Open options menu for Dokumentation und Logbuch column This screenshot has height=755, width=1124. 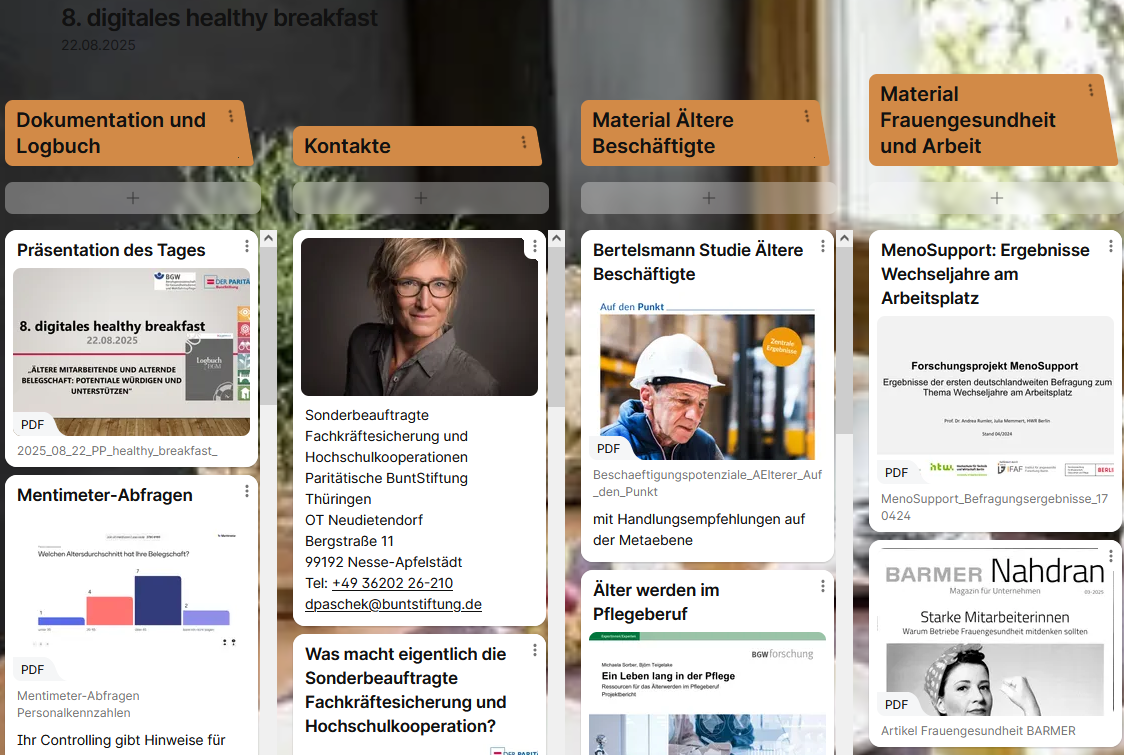(x=231, y=117)
